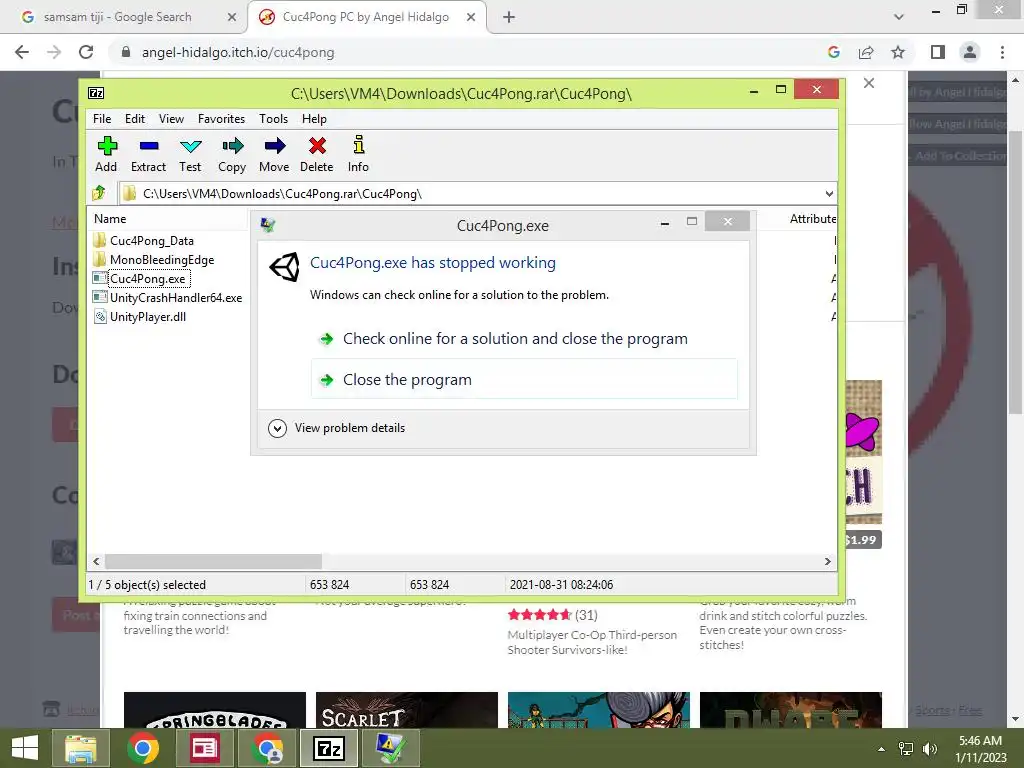Viewport: 1024px width, 768px height.
Task: Open a new Chrome tab
Action: coord(509,17)
